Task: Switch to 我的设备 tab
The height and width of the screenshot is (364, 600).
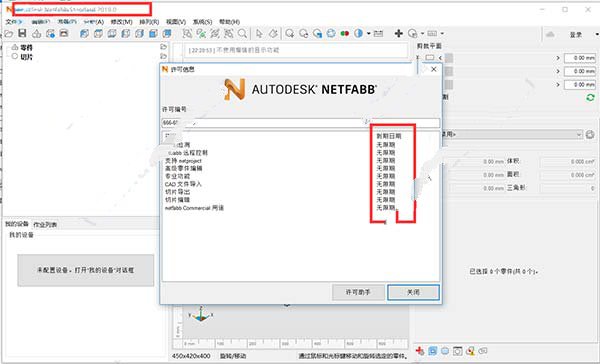Action: 16,224
